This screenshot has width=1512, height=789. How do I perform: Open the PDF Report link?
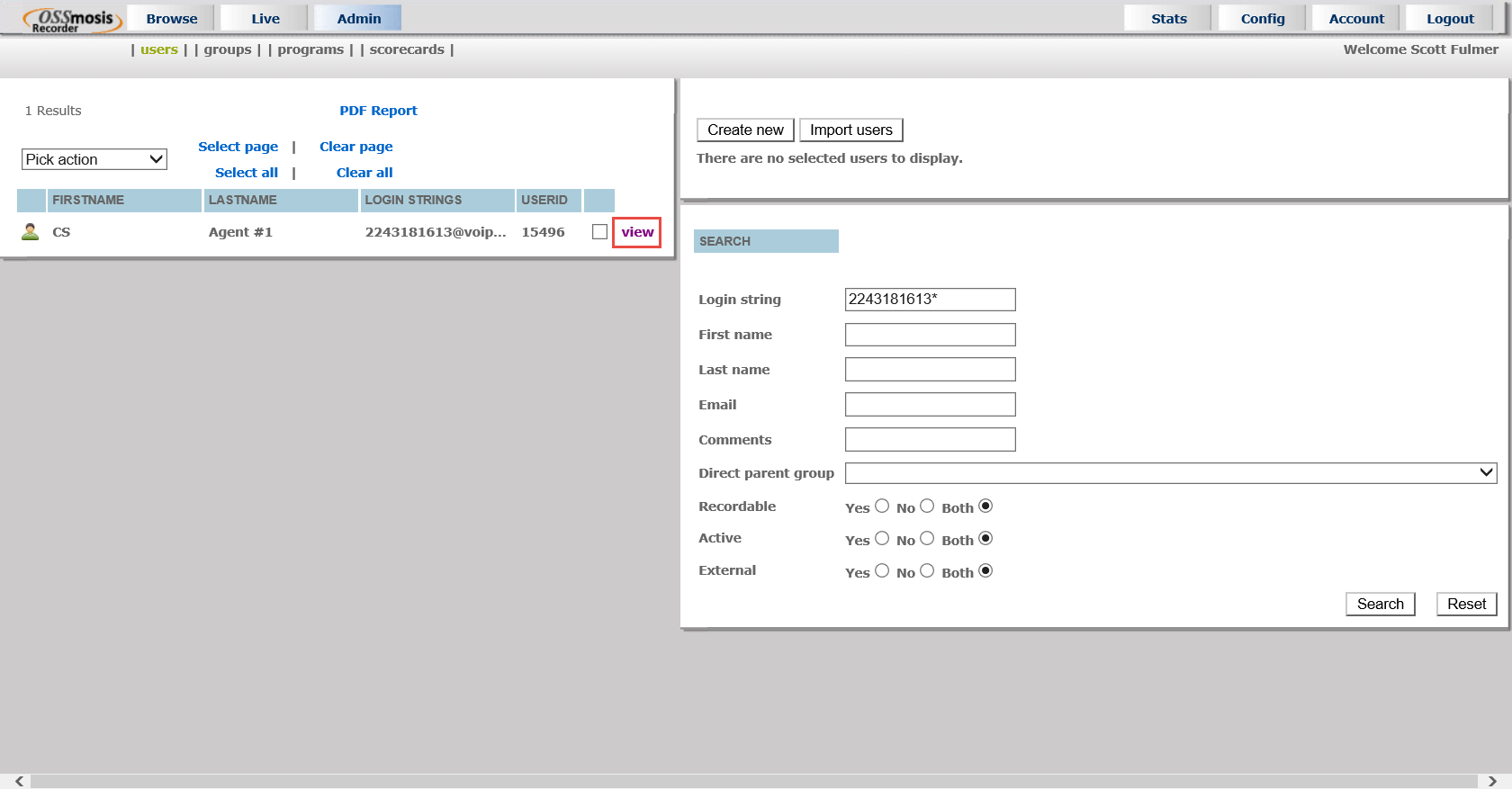click(x=378, y=111)
